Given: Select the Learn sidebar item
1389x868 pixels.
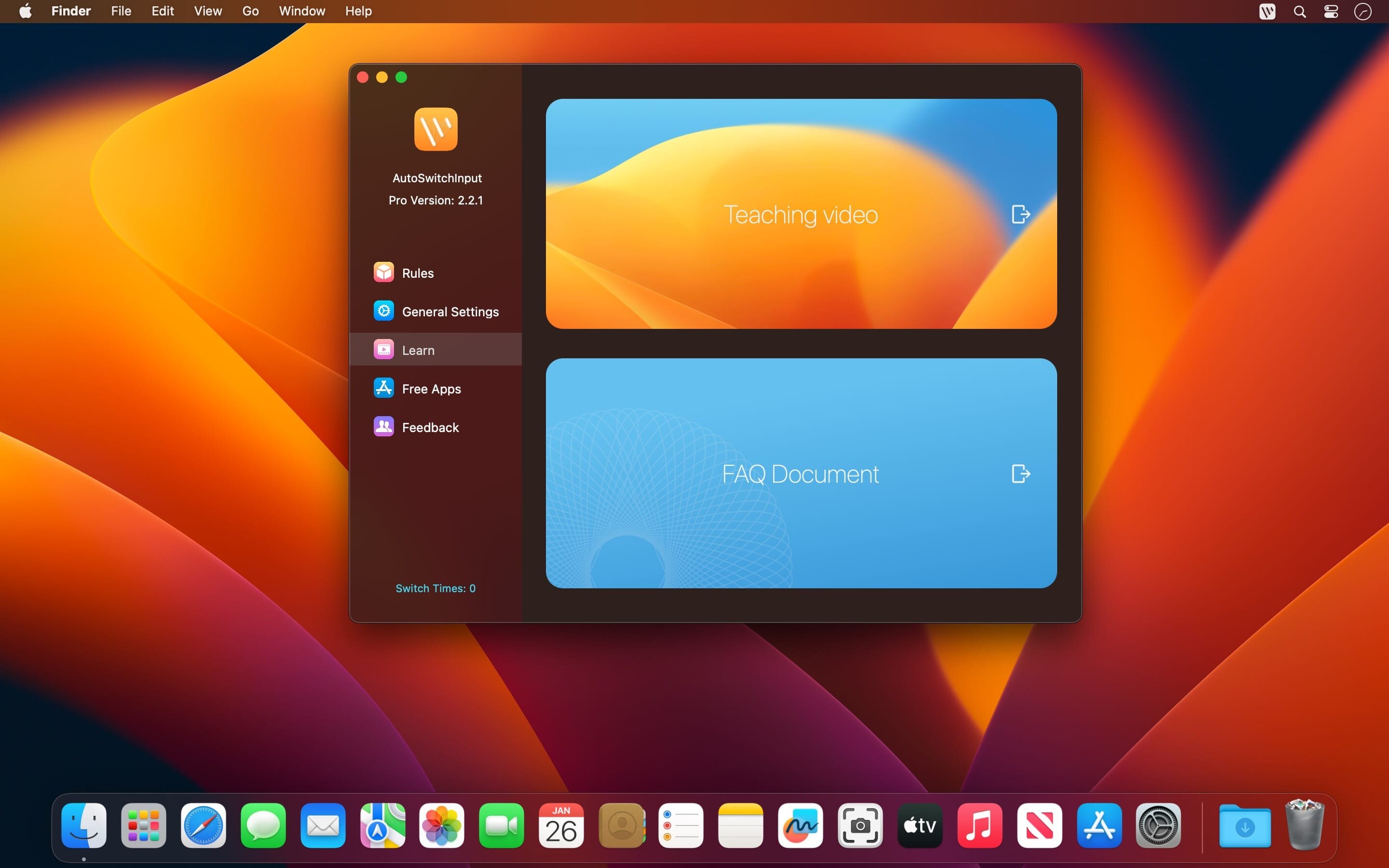Looking at the screenshot, I should pos(417,350).
